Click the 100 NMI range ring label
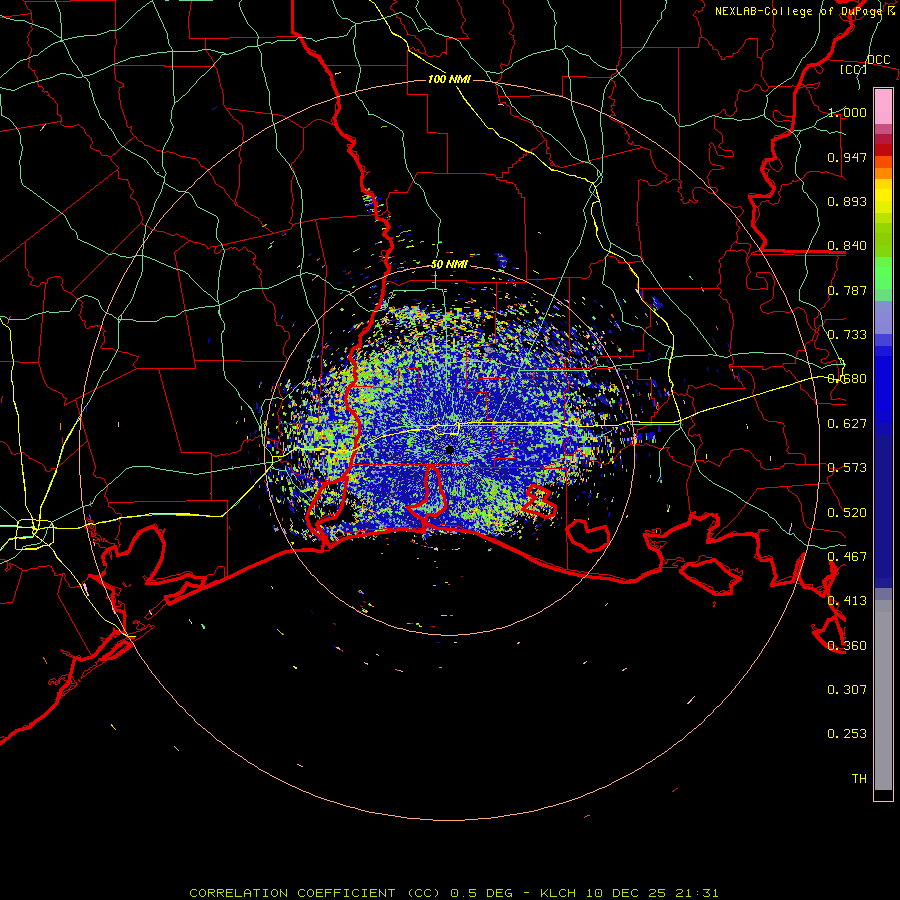900x900 pixels. 449,79
